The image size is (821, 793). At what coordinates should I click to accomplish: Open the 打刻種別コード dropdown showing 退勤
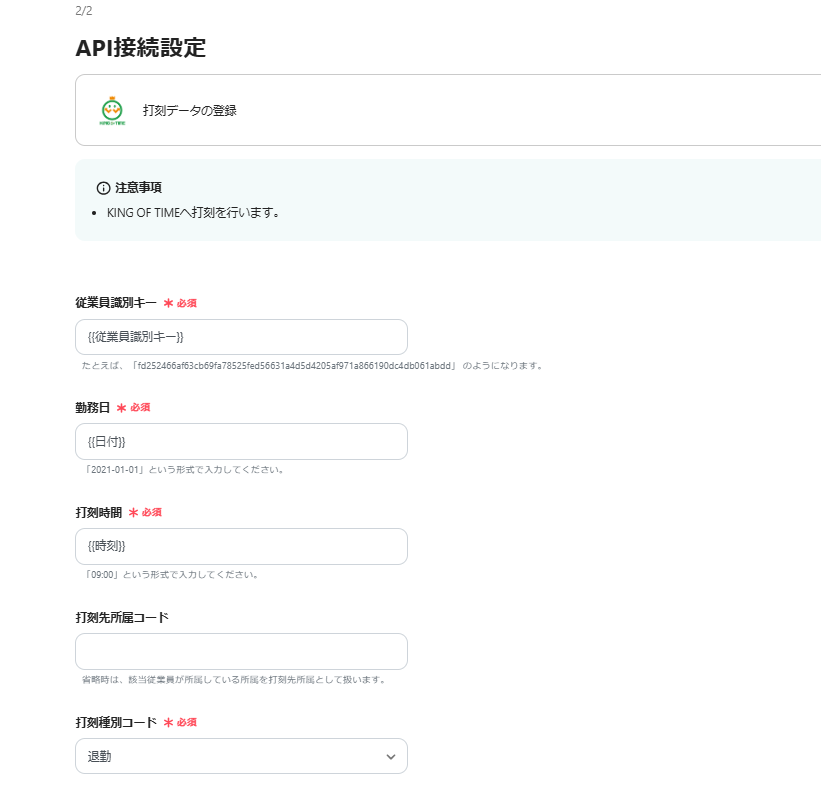tap(241, 756)
